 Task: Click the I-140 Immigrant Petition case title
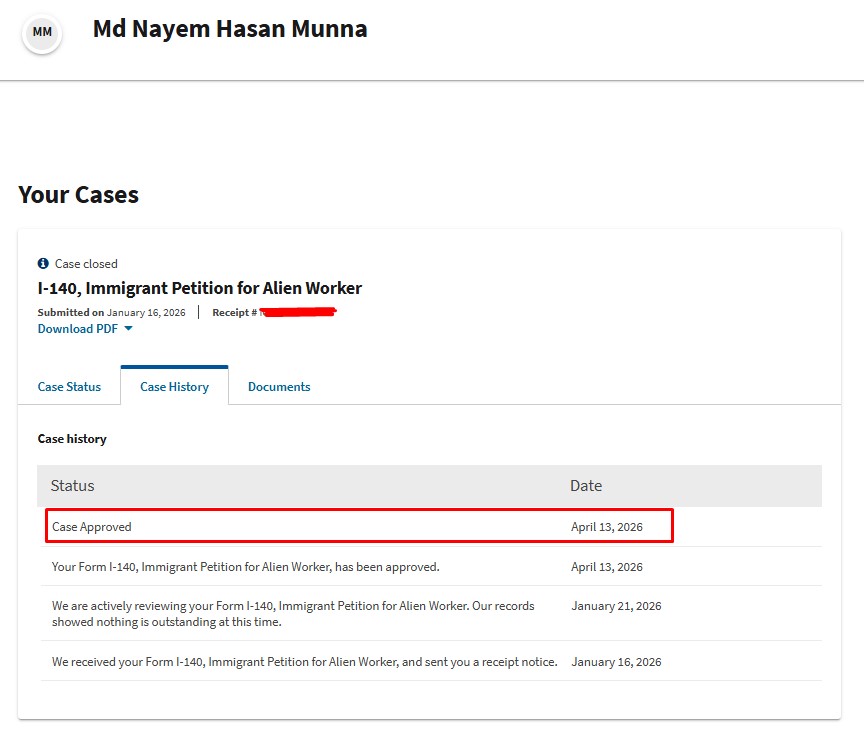point(200,288)
